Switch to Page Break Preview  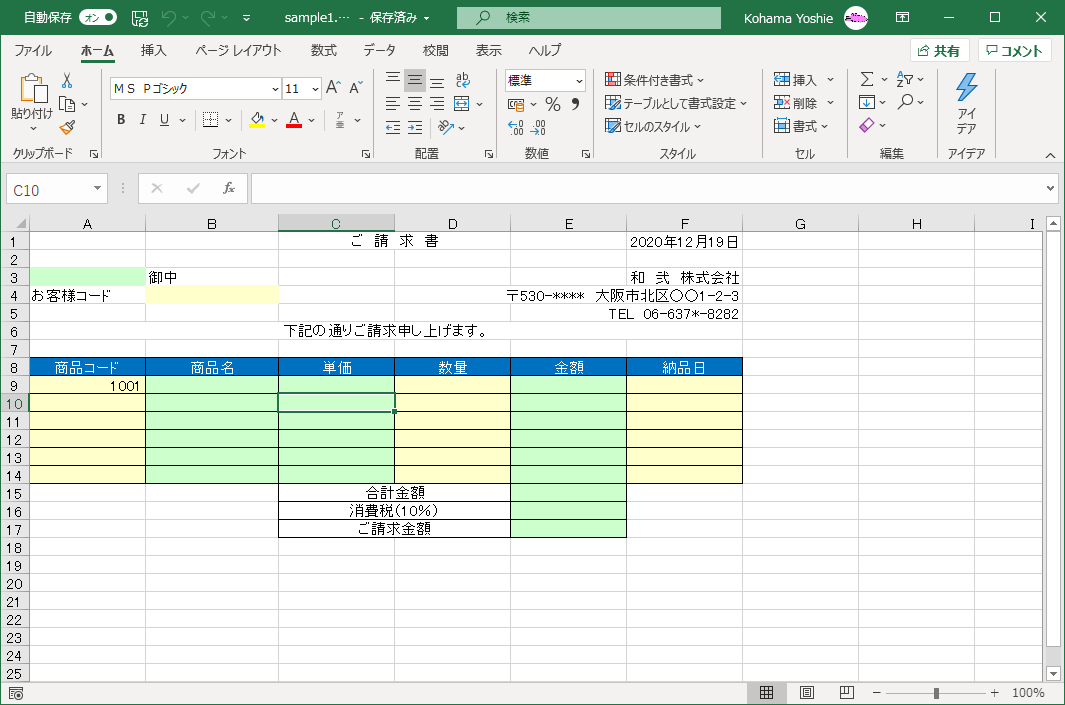click(x=846, y=693)
